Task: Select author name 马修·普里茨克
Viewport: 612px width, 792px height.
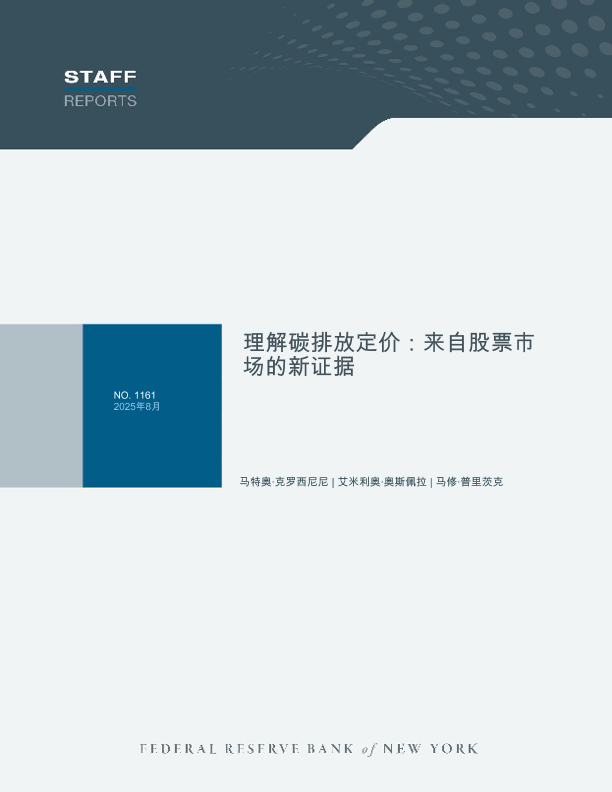Action: pyautogui.click(x=469, y=482)
